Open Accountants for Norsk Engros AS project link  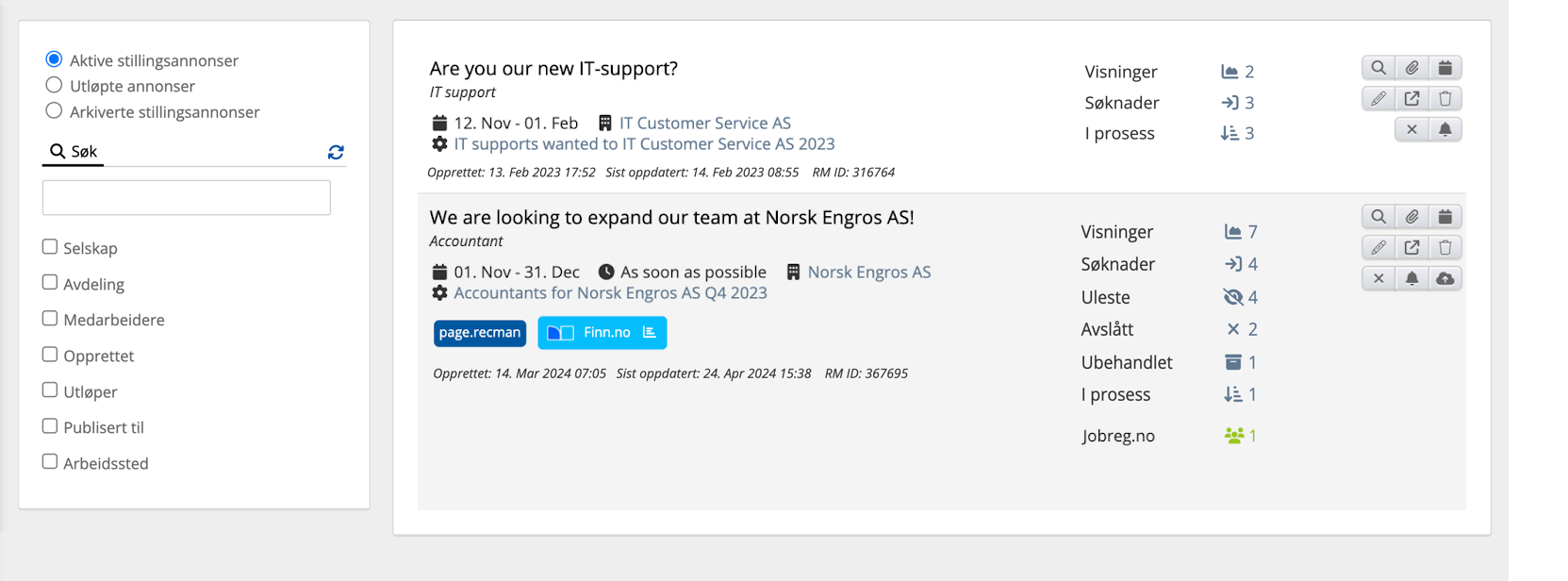click(x=610, y=293)
